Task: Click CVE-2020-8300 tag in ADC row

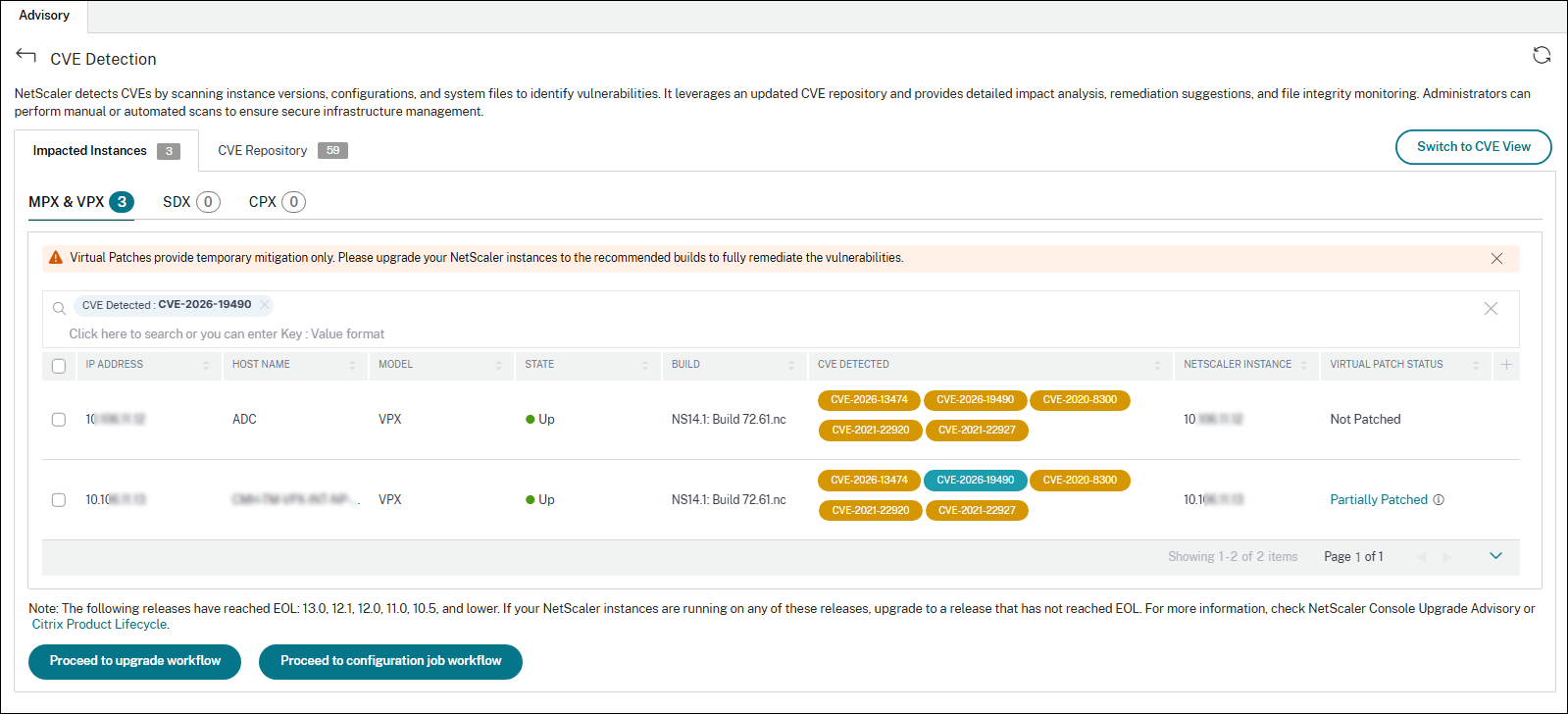Action: tap(1080, 399)
